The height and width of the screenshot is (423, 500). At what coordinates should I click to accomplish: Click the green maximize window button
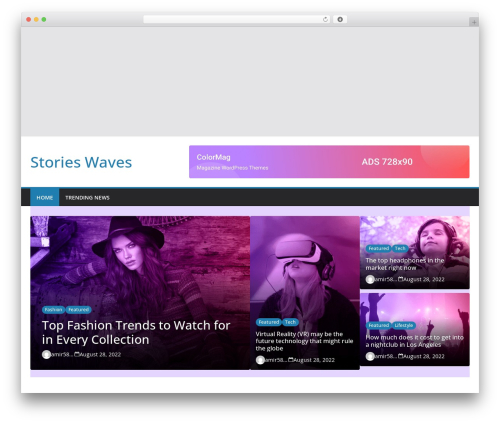tap(44, 20)
